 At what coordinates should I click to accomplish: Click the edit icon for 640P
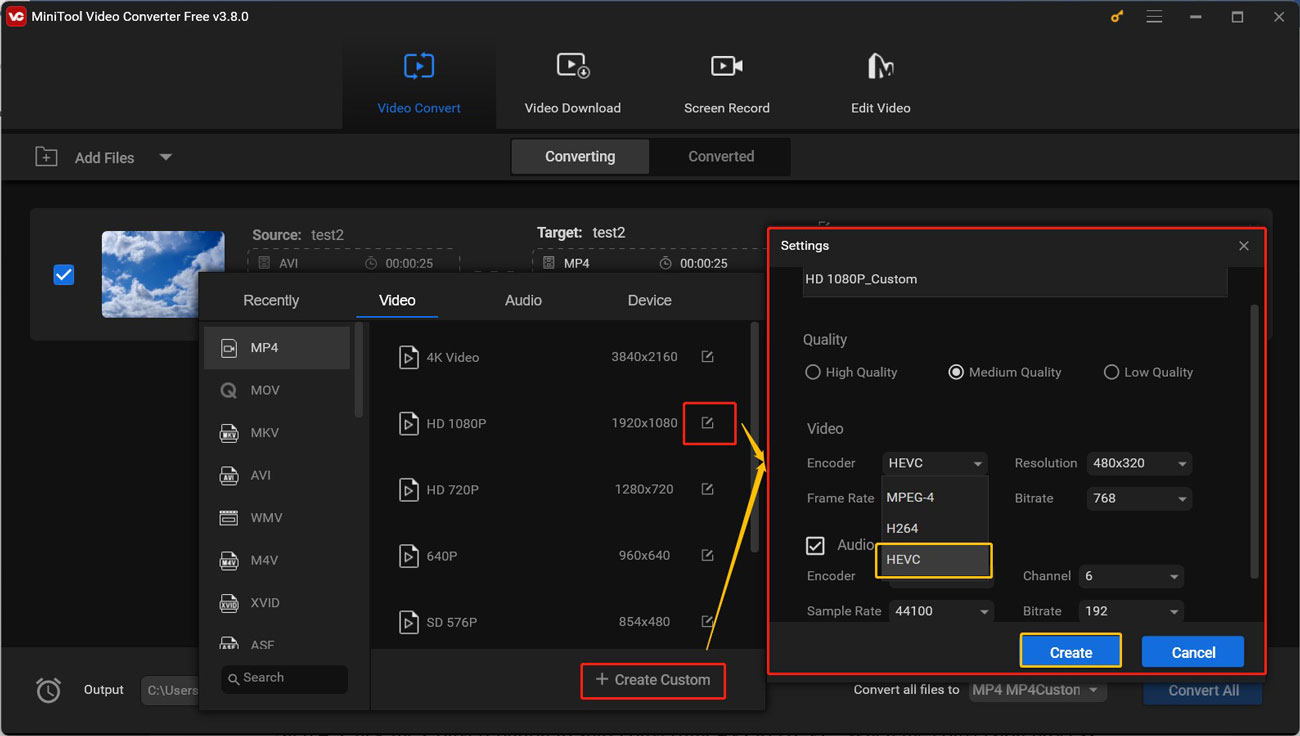pyautogui.click(x=707, y=555)
